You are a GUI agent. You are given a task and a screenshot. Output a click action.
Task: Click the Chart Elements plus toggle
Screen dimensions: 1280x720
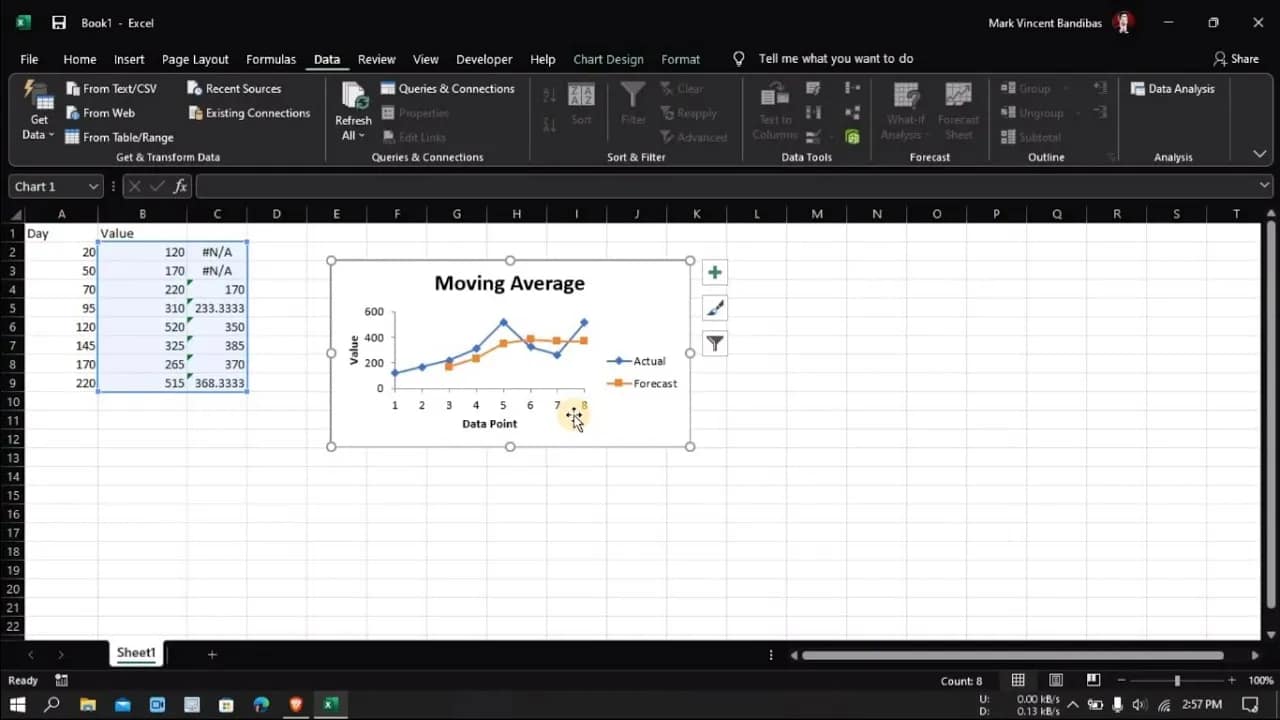point(714,272)
